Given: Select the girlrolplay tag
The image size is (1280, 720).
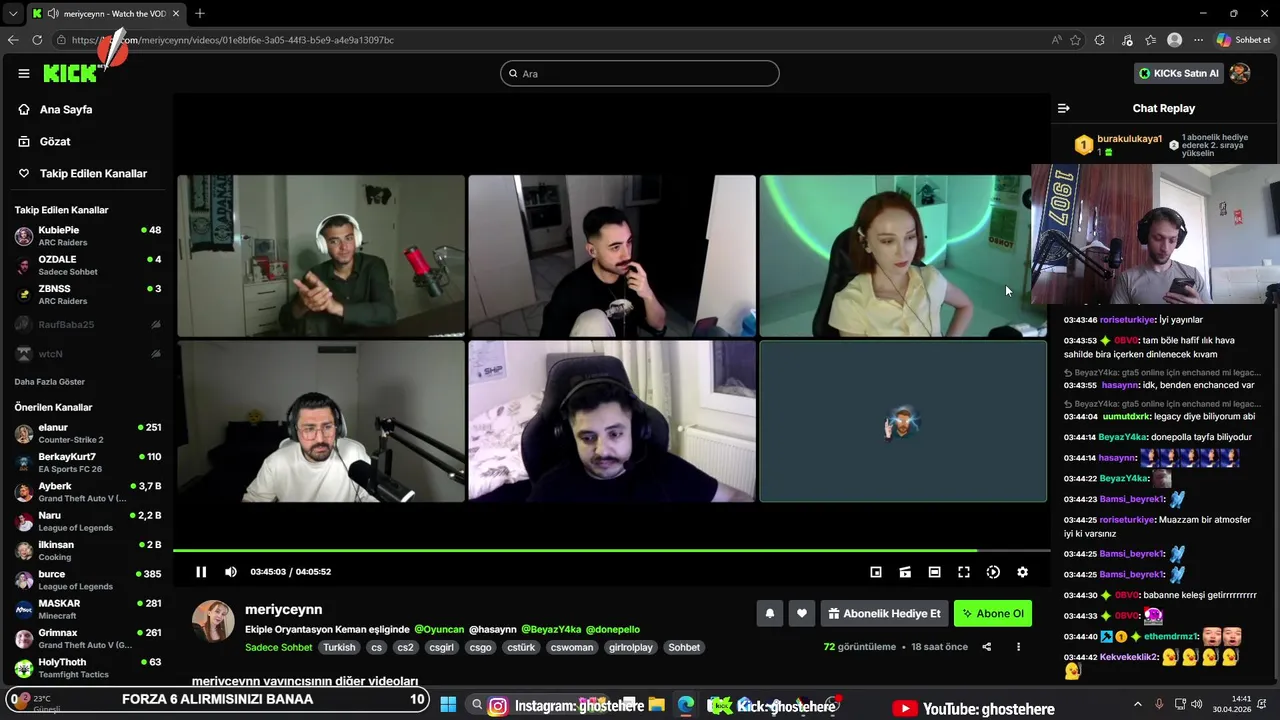Looking at the screenshot, I should click(x=630, y=647).
